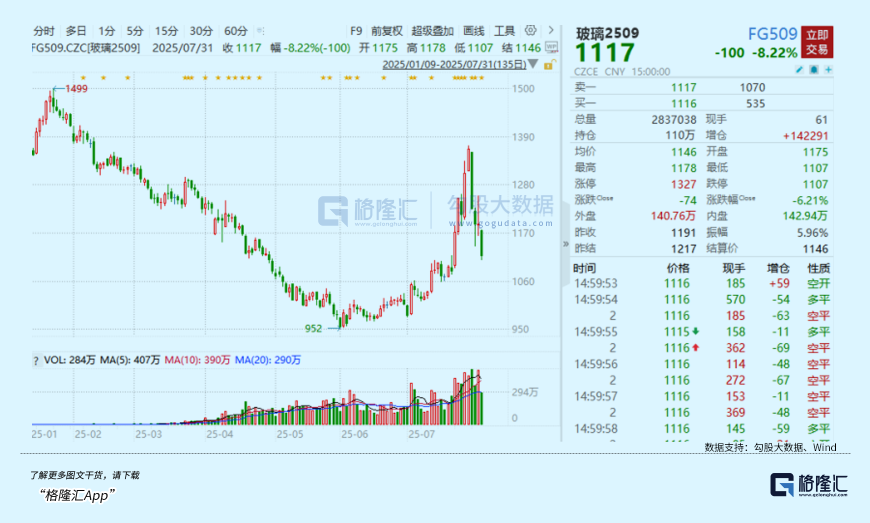Click the 昨结 value 1217
This screenshot has height=523, width=870.
684,249
